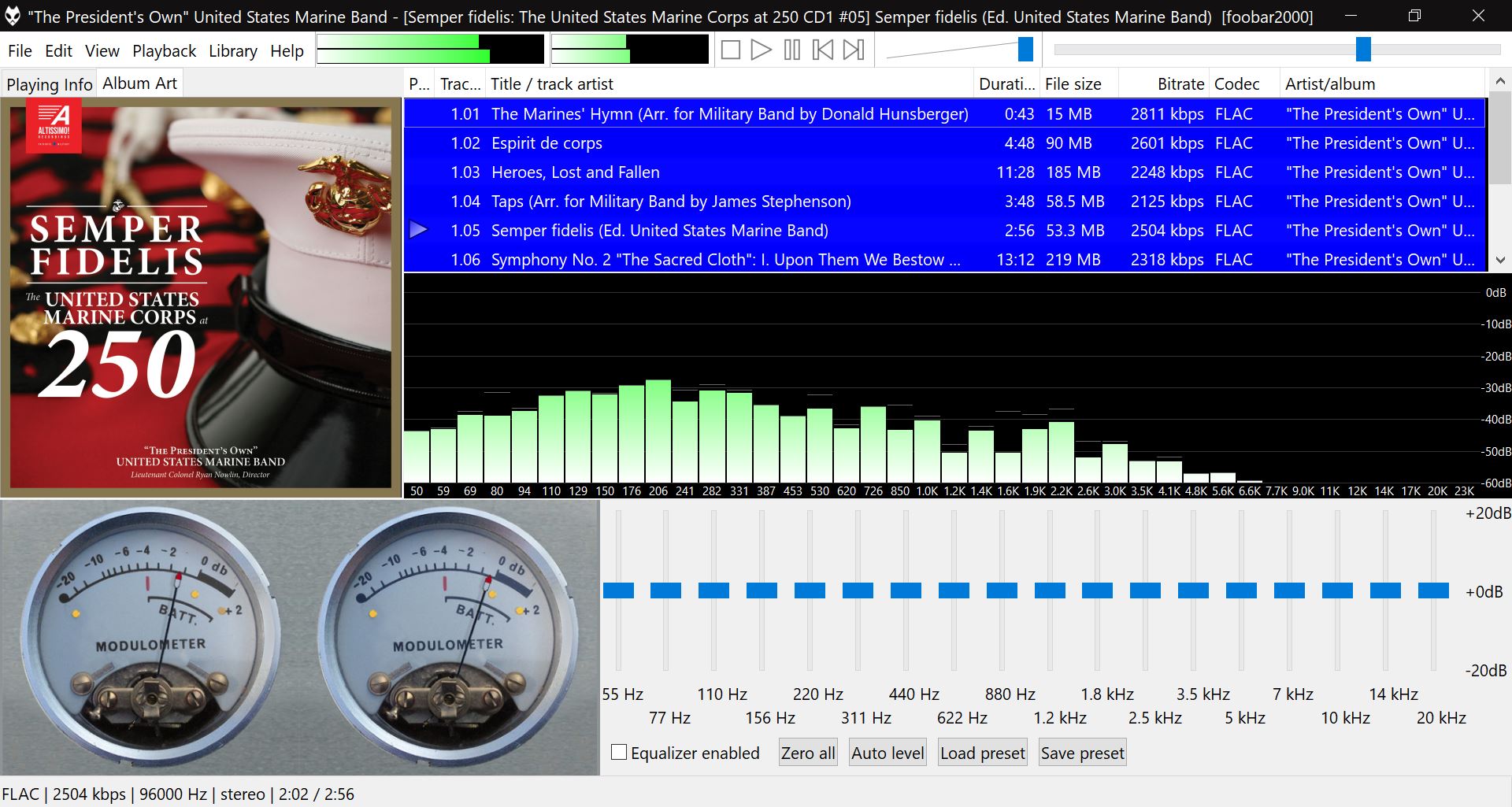Click the 10 kHz equalizer slider
Image resolution: width=1512 pixels, height=807 pixels.
1337,590
